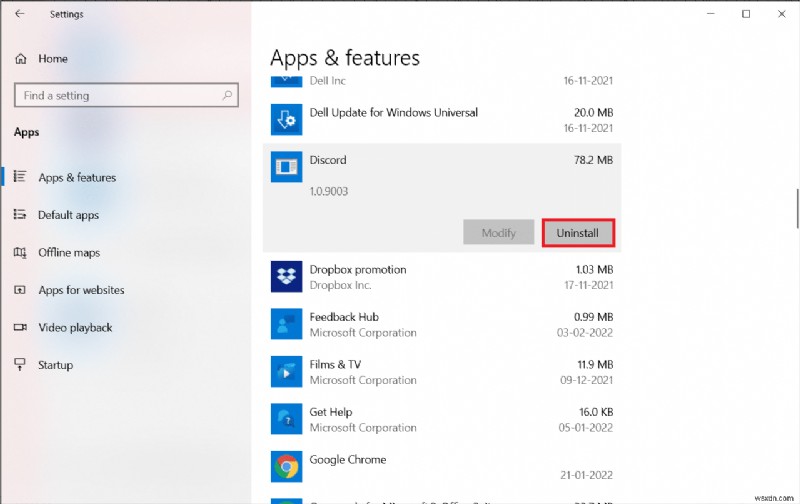
Task: Click the Dell Inc publisher text
Action: 328,81
